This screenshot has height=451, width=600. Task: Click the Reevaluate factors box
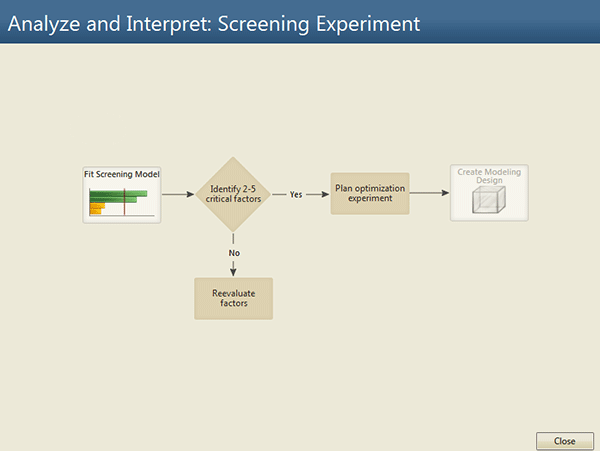233,298
